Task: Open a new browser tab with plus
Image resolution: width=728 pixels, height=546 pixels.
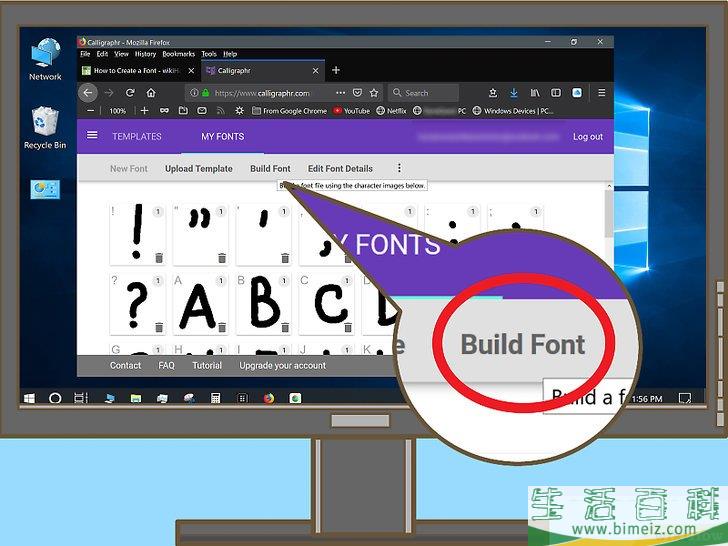Action: [336, 70]
